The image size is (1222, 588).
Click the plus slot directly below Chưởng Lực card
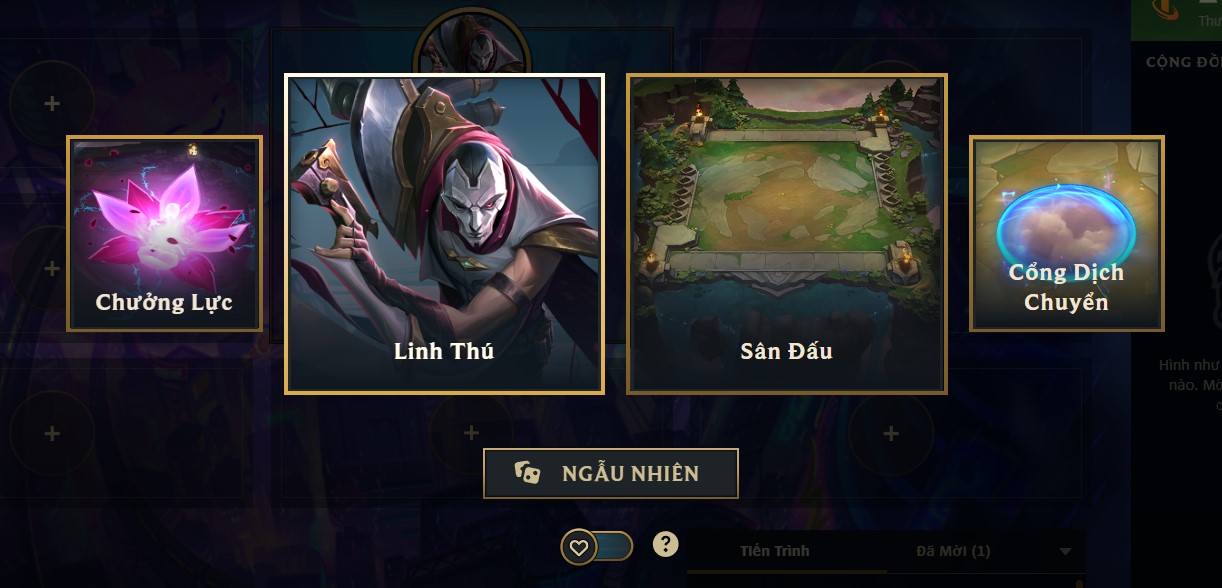click(52, 433)
